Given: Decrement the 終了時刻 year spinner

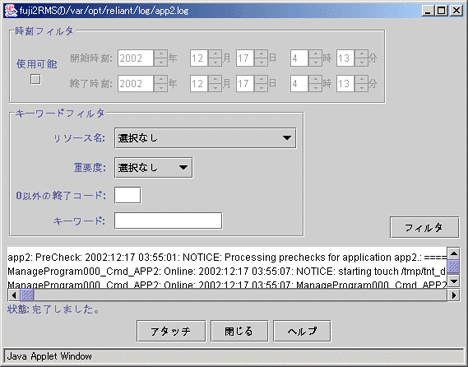Looking at the screenshot, I should pos(161,88).
